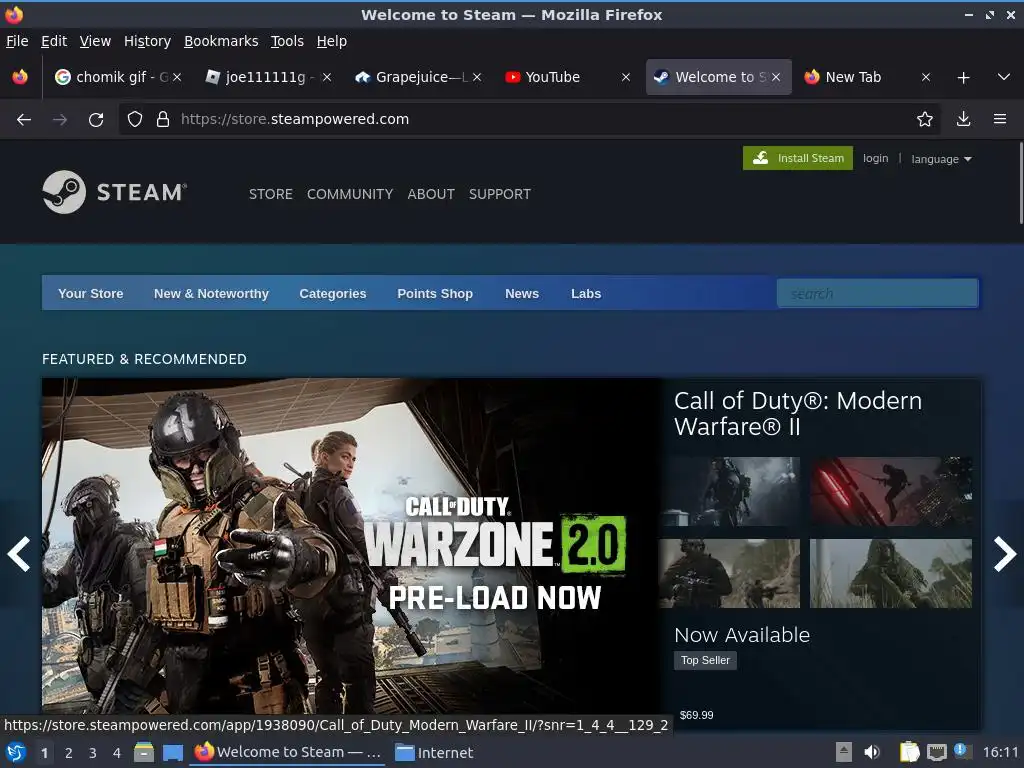This screenshot has width=1024, height=768.
Task: Open the Bookmarks menu
Action: [x=221, y=41]
